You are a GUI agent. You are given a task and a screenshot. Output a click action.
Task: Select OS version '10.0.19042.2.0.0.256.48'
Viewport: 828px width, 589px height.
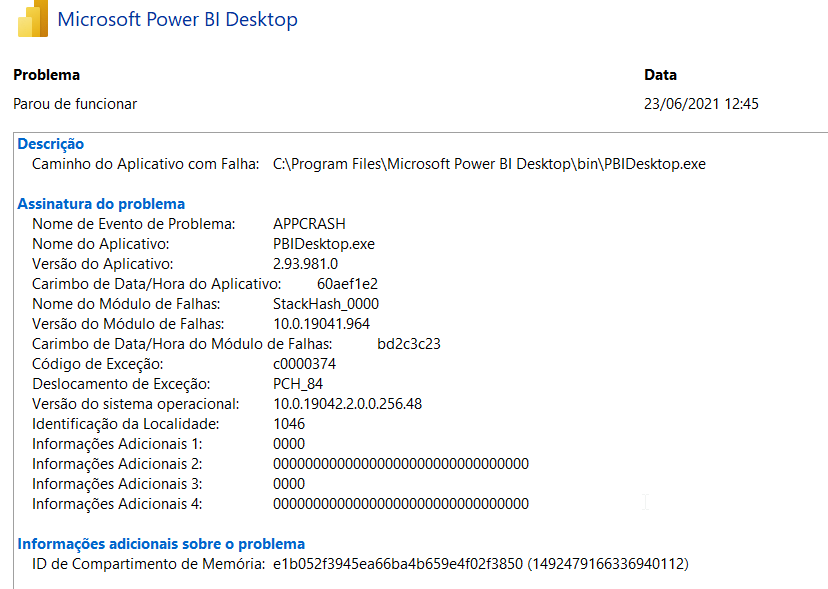pos(347,404)
